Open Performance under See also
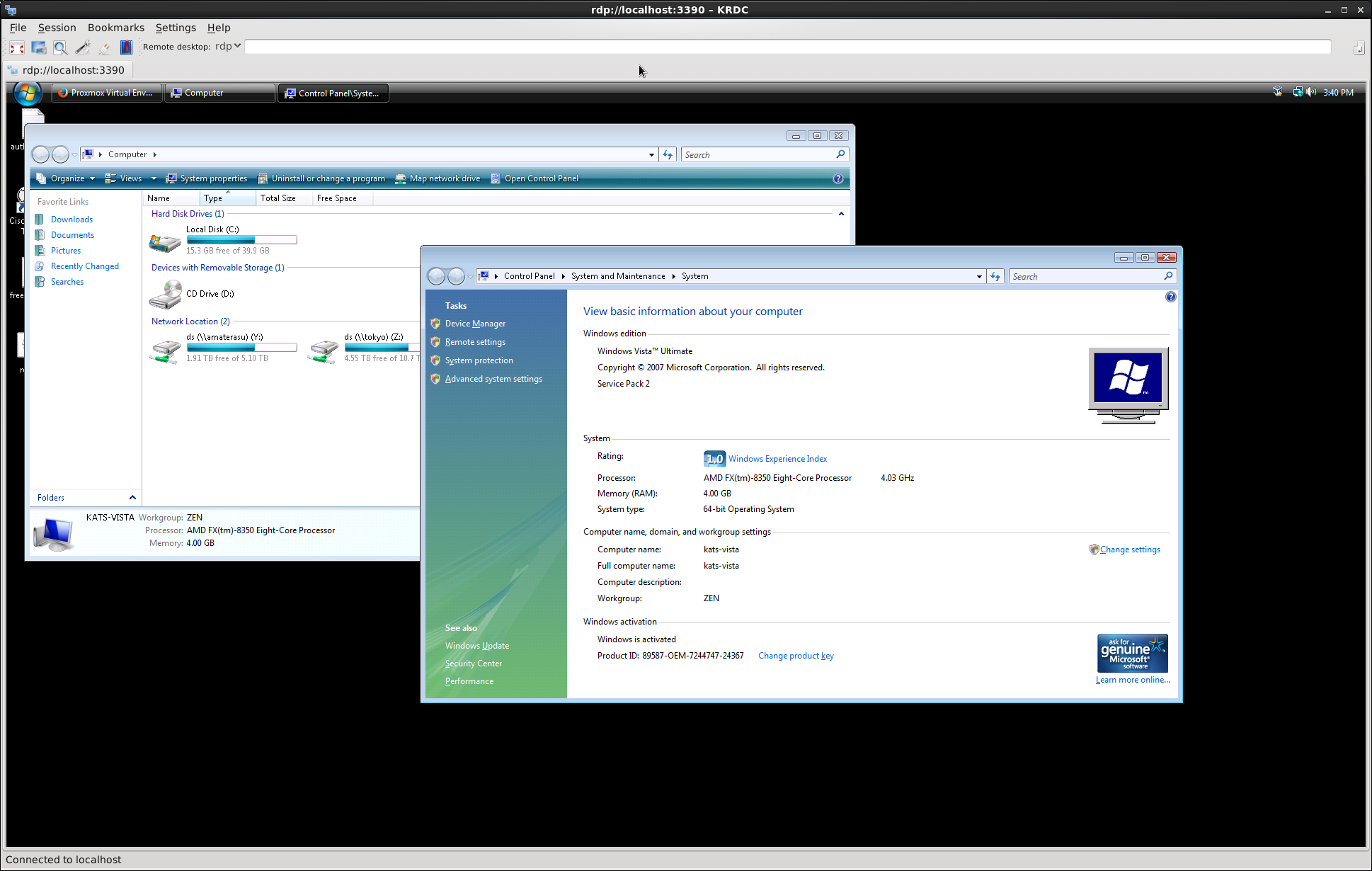 pyautogui.click(x=469, y=681)
